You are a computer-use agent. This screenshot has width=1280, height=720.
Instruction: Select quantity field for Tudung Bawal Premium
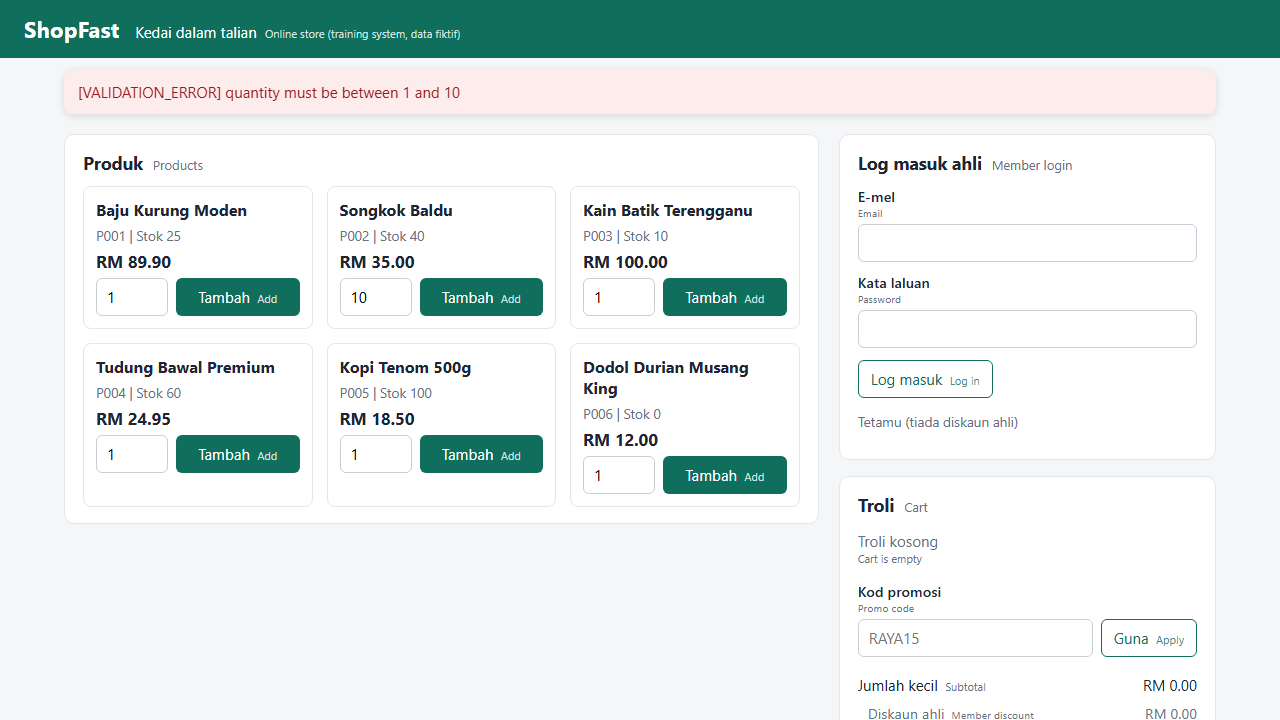pyautogui.click(x=132, y=454)
